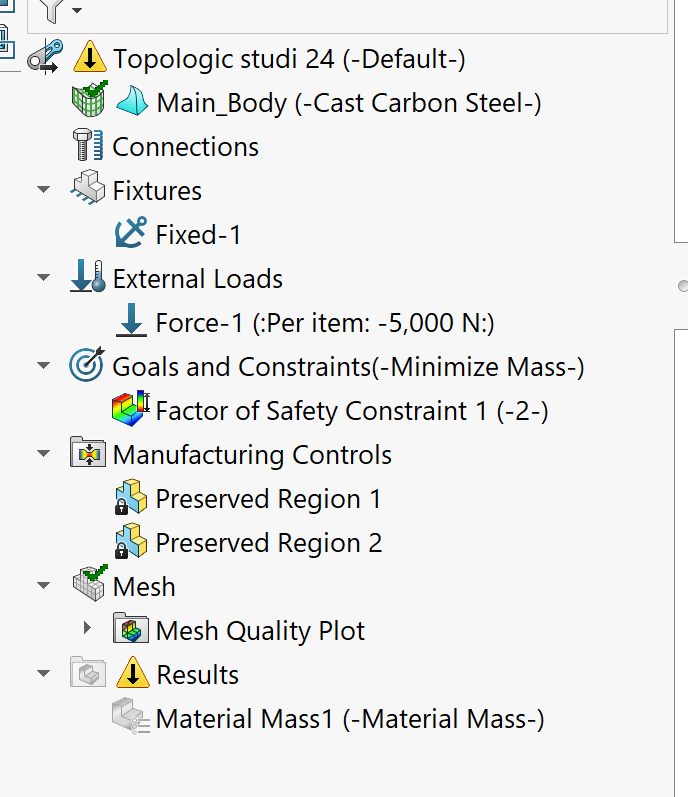Image resolution: width=688 pixels, height=797 pixels.
Task: Click the Connections bolt icon
Action: (x=90, y=147)
